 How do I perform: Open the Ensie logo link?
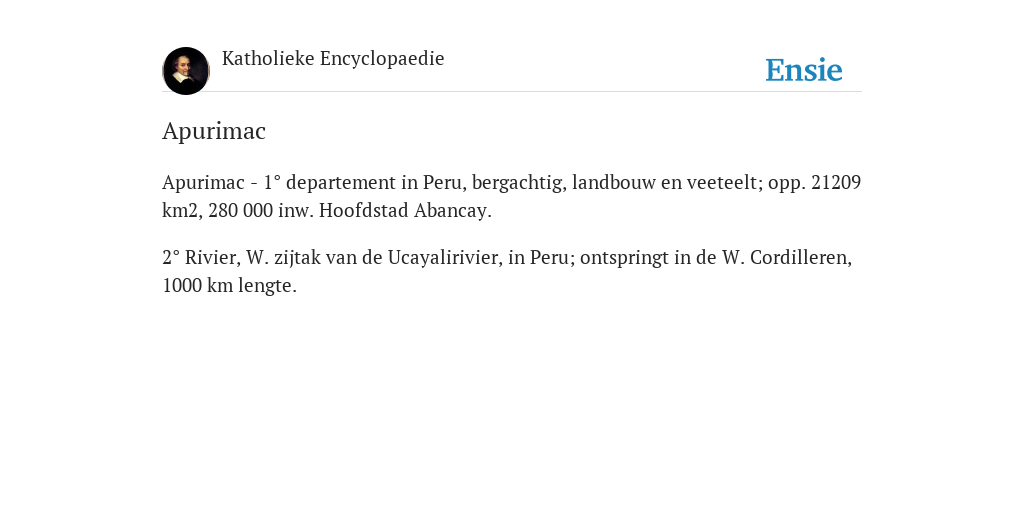point(803,70)
